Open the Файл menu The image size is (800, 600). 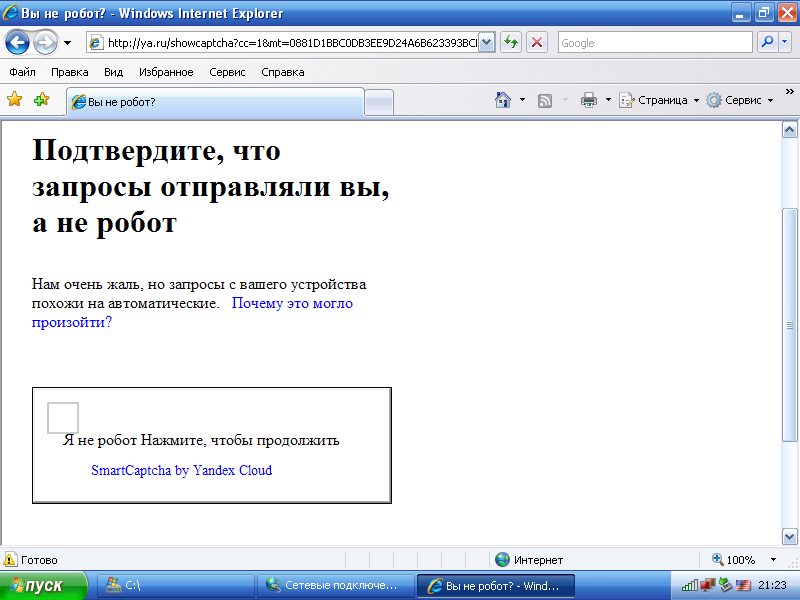(x=22, y=72)
